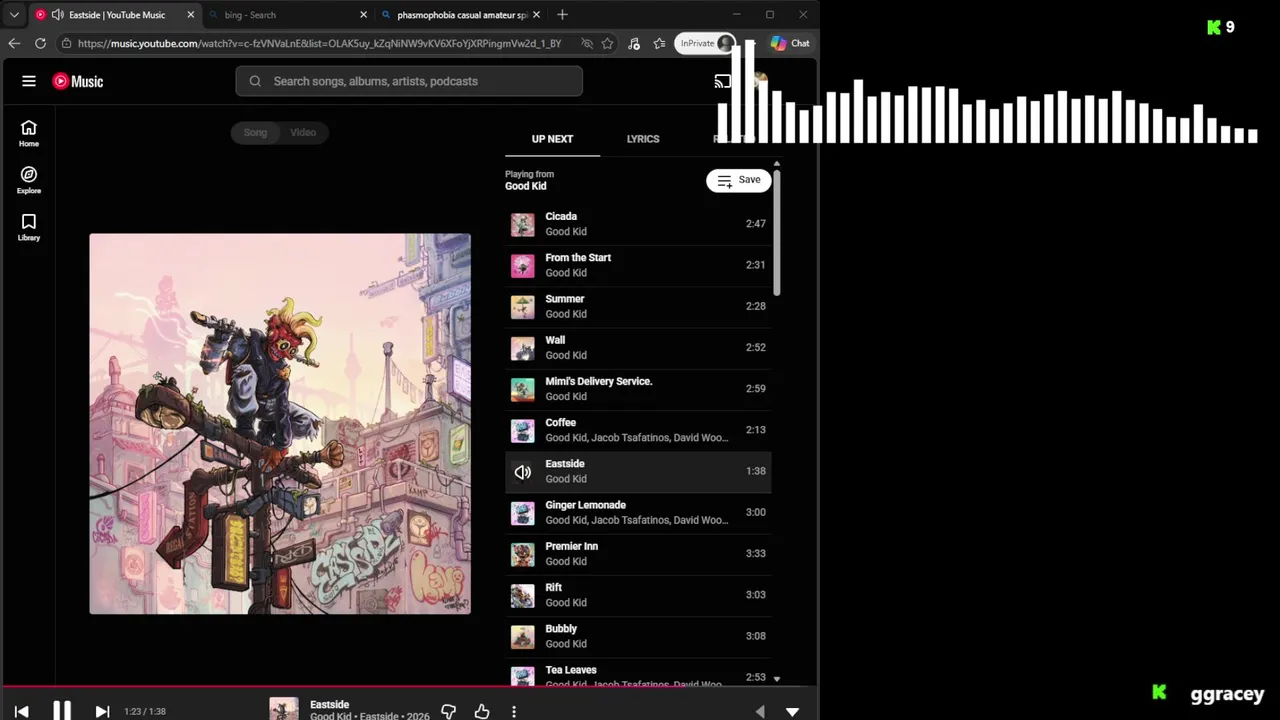Switch to Song mode
This screenshot has width=1280, height=720.
click(x=255, y=132)
